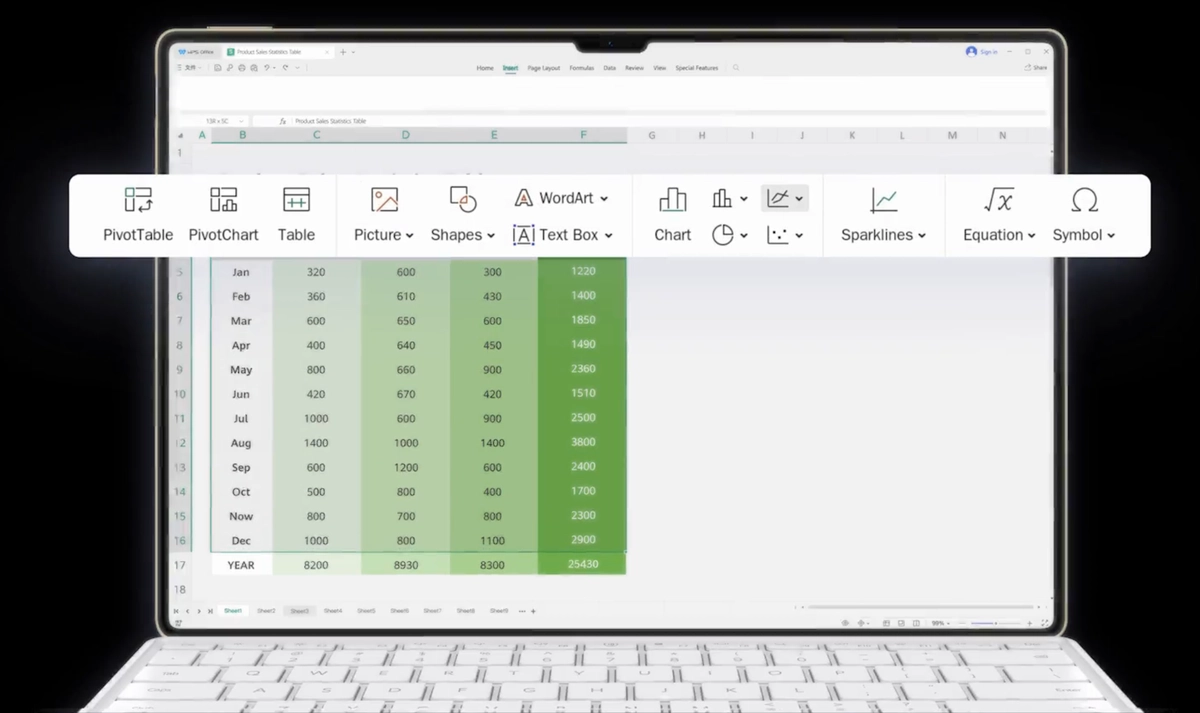Click the next sheet navigation arrow

(198, 611)
